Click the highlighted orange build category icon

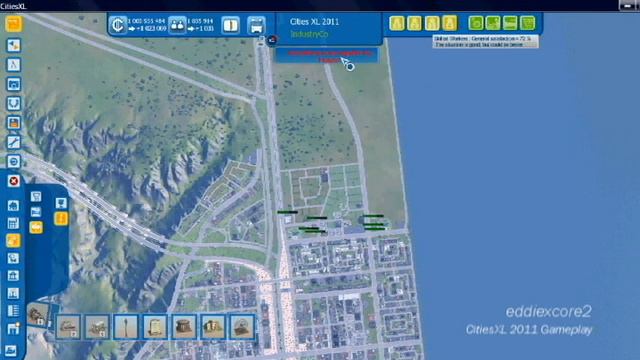[13, 240]
